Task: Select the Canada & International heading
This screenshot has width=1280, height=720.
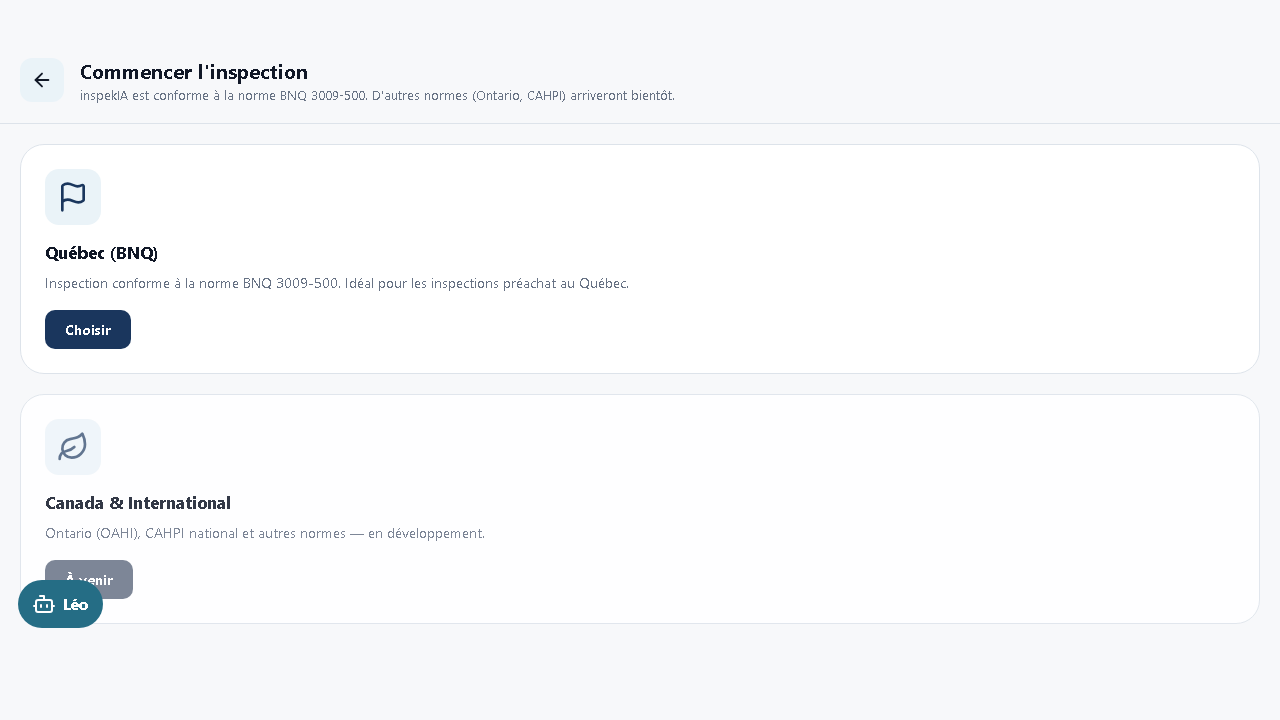Action: tap(138, 503)
